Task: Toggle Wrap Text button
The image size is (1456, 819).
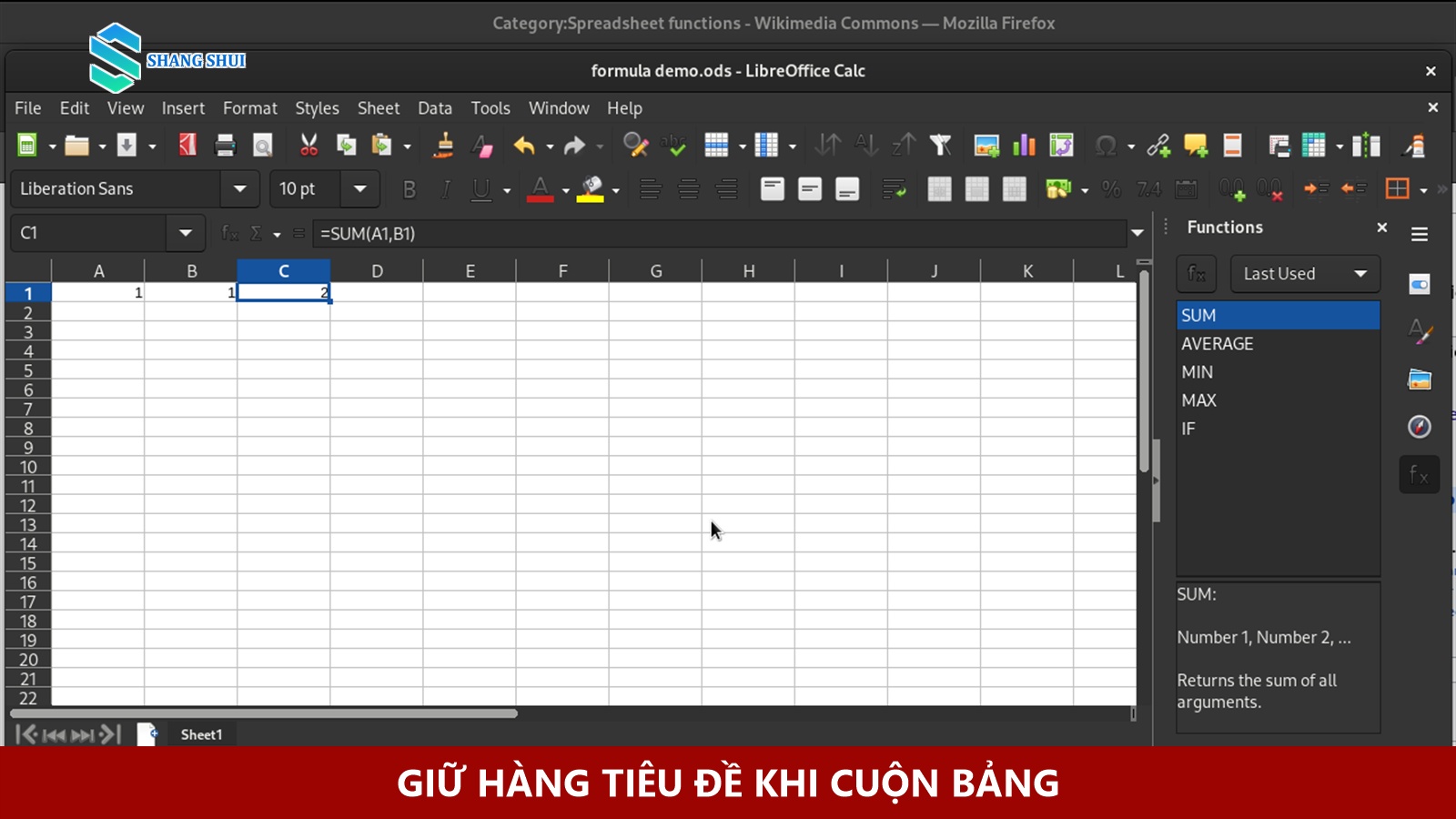Action: tap(894, 189)
